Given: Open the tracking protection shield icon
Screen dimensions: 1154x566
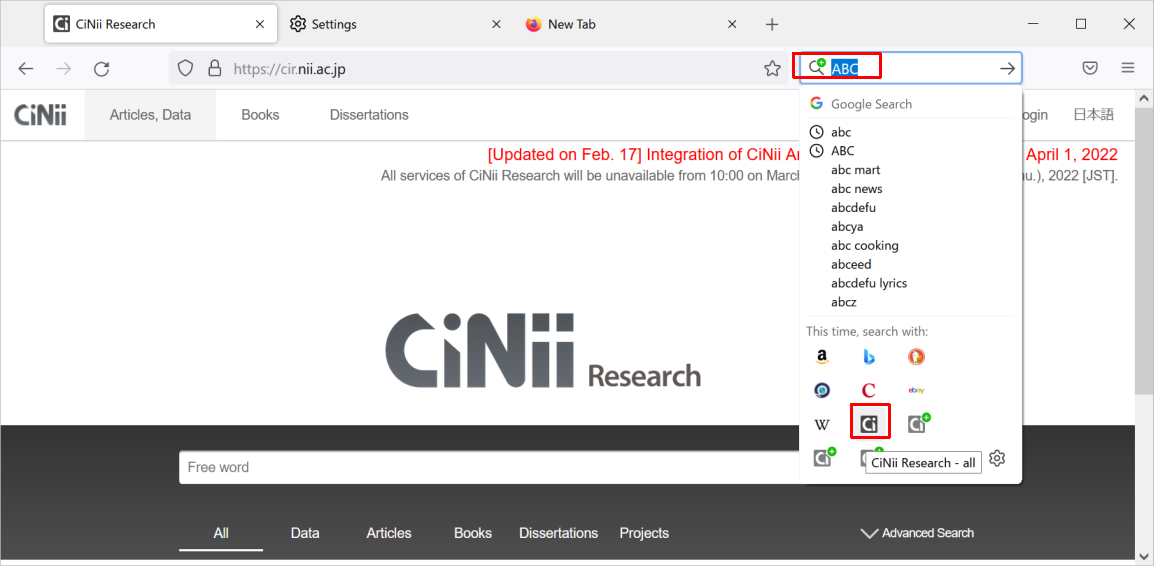Looking at the screenshot, I should click(x=185, y=68).
